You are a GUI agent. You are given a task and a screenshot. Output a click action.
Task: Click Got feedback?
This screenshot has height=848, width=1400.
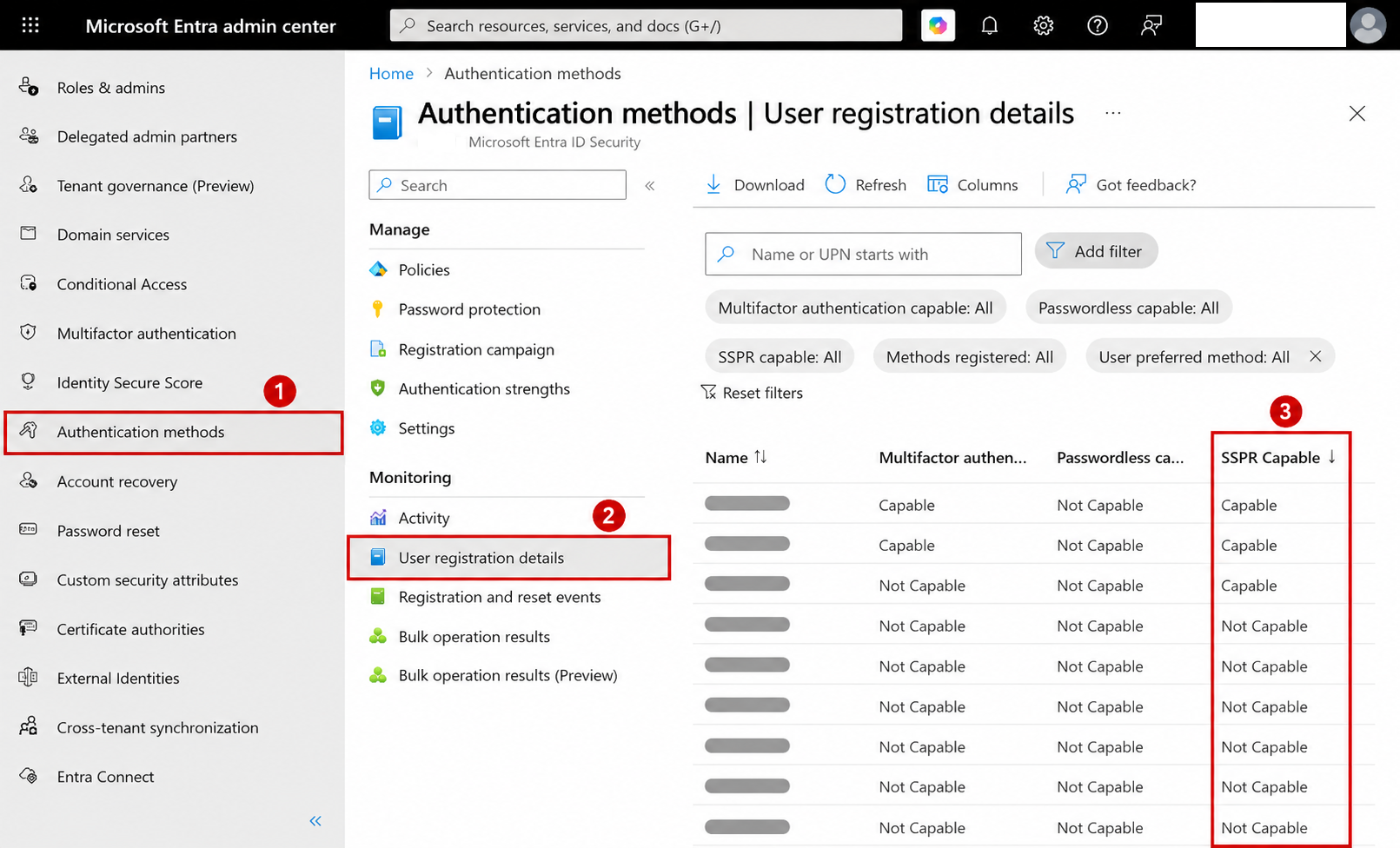tap(1131, 184)
